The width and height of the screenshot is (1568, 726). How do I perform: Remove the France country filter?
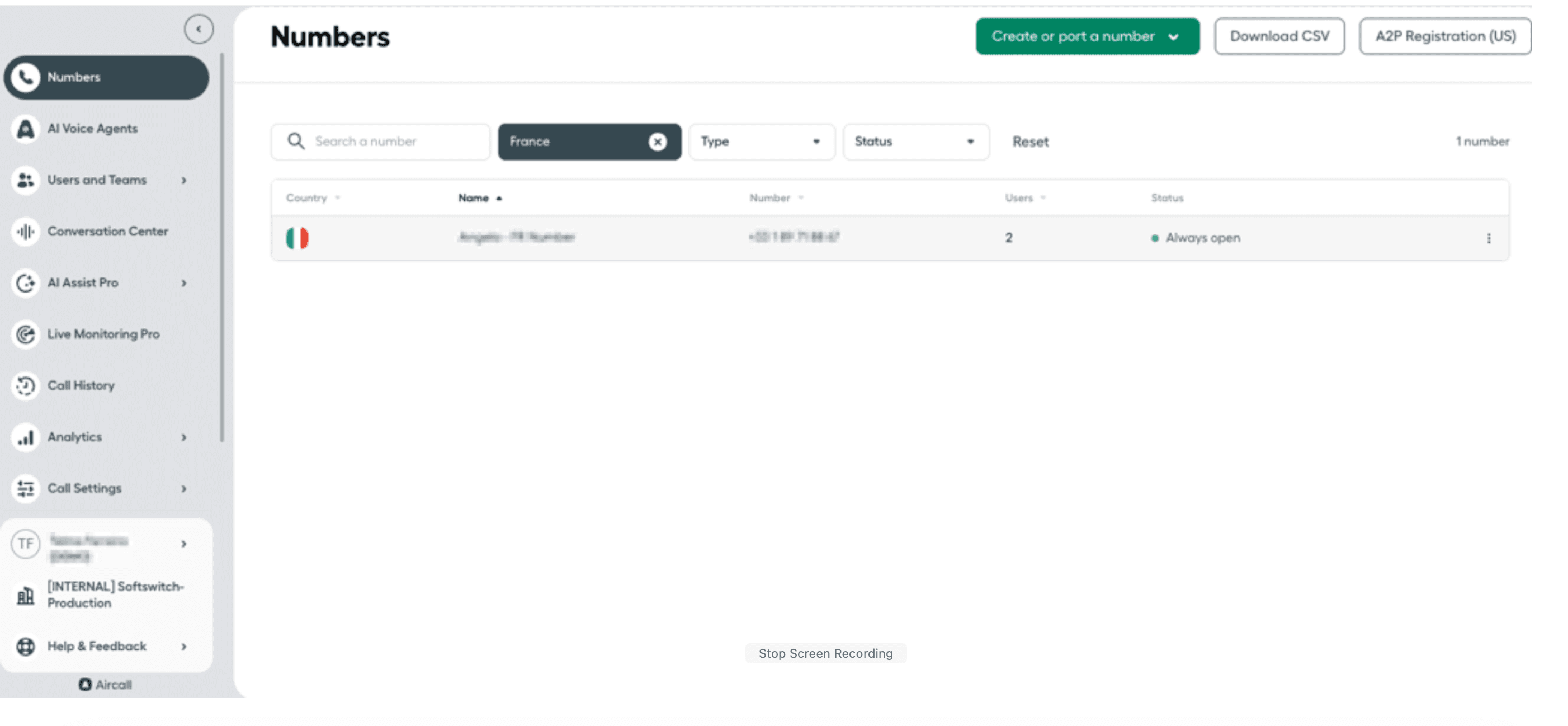pos(657,142)
